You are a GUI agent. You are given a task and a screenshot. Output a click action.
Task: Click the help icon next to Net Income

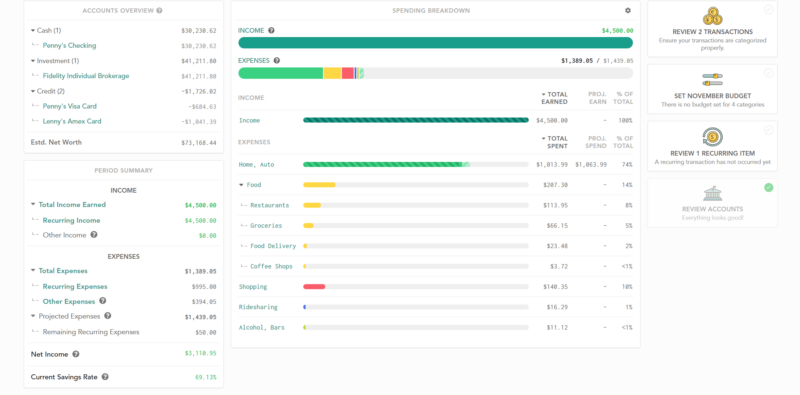pos(76,354)
